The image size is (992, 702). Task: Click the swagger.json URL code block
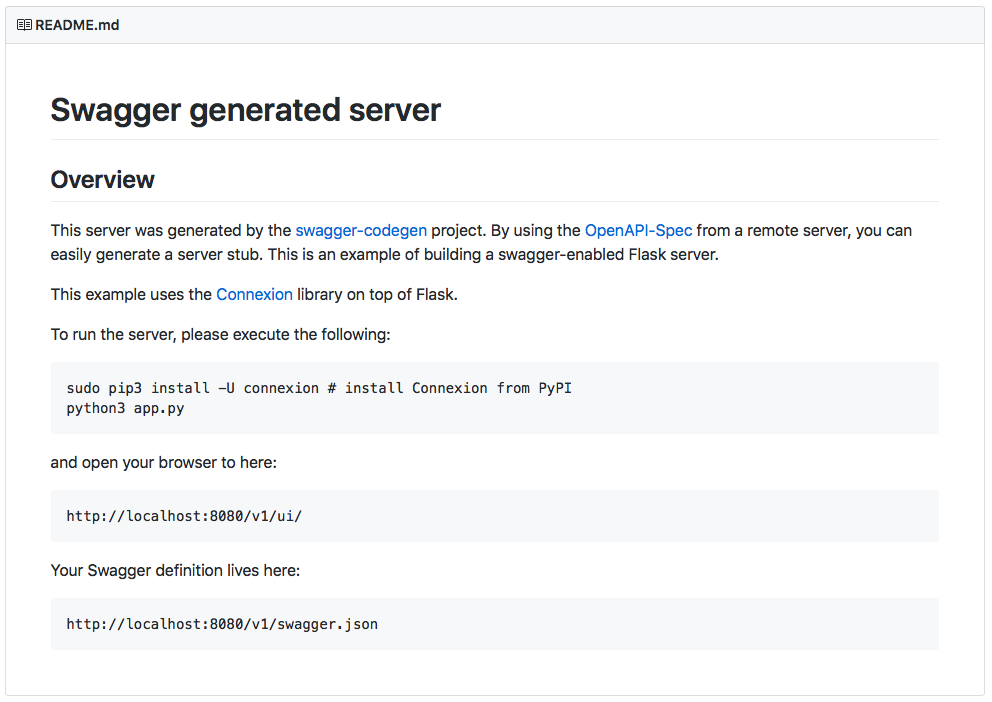pos(495,624)
